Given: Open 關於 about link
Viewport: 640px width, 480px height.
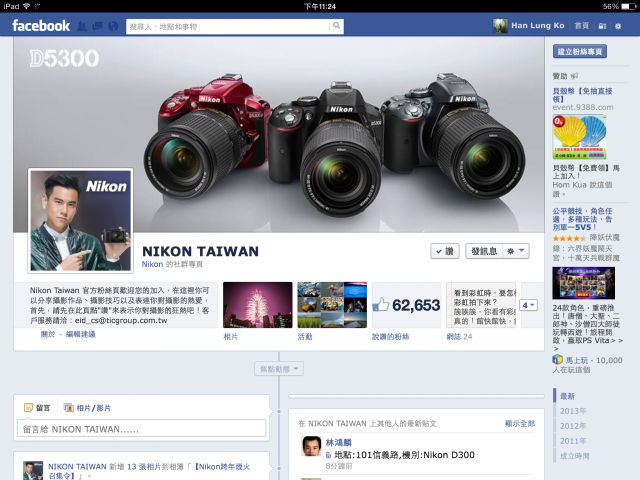Looking at the screenshot, I should click(48, 334).
